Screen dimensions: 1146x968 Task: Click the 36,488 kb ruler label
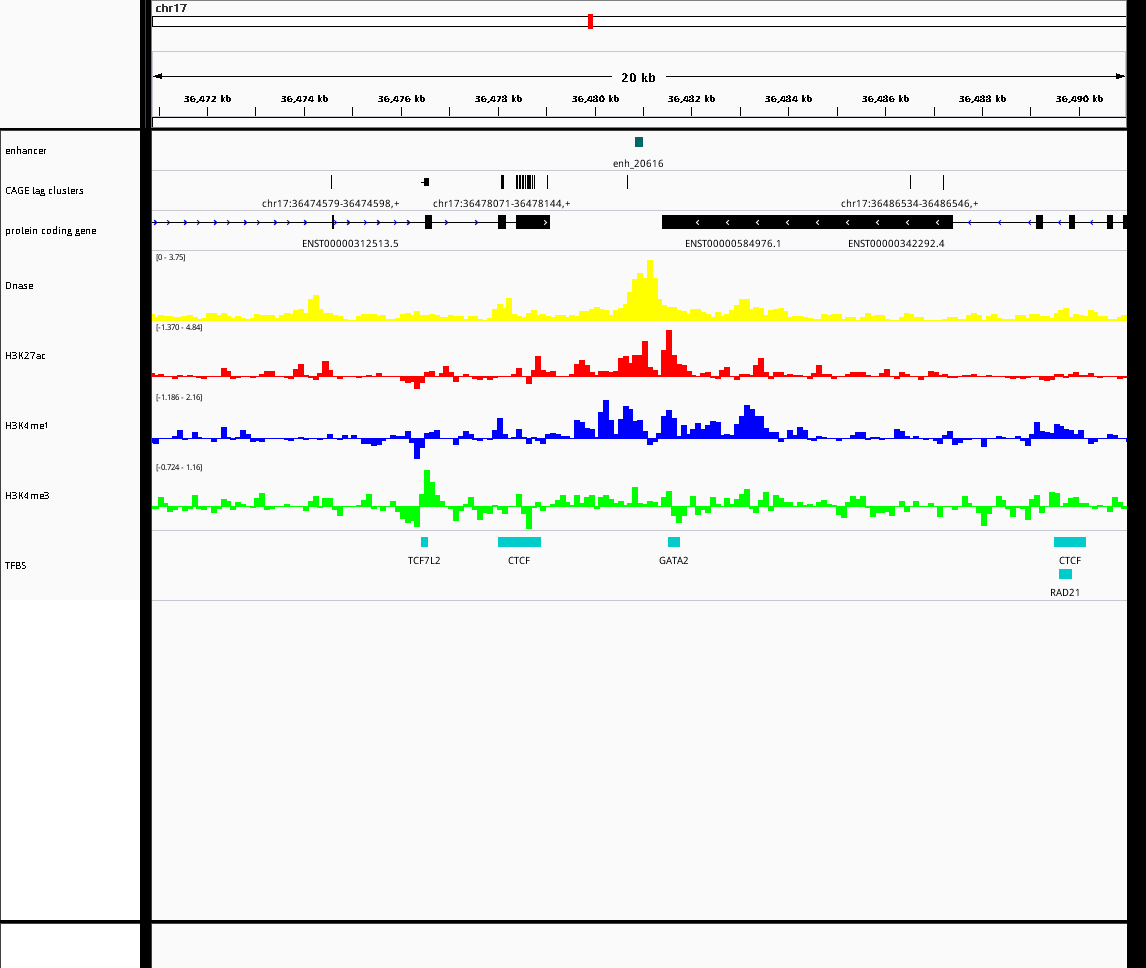[x=982, y=99]
